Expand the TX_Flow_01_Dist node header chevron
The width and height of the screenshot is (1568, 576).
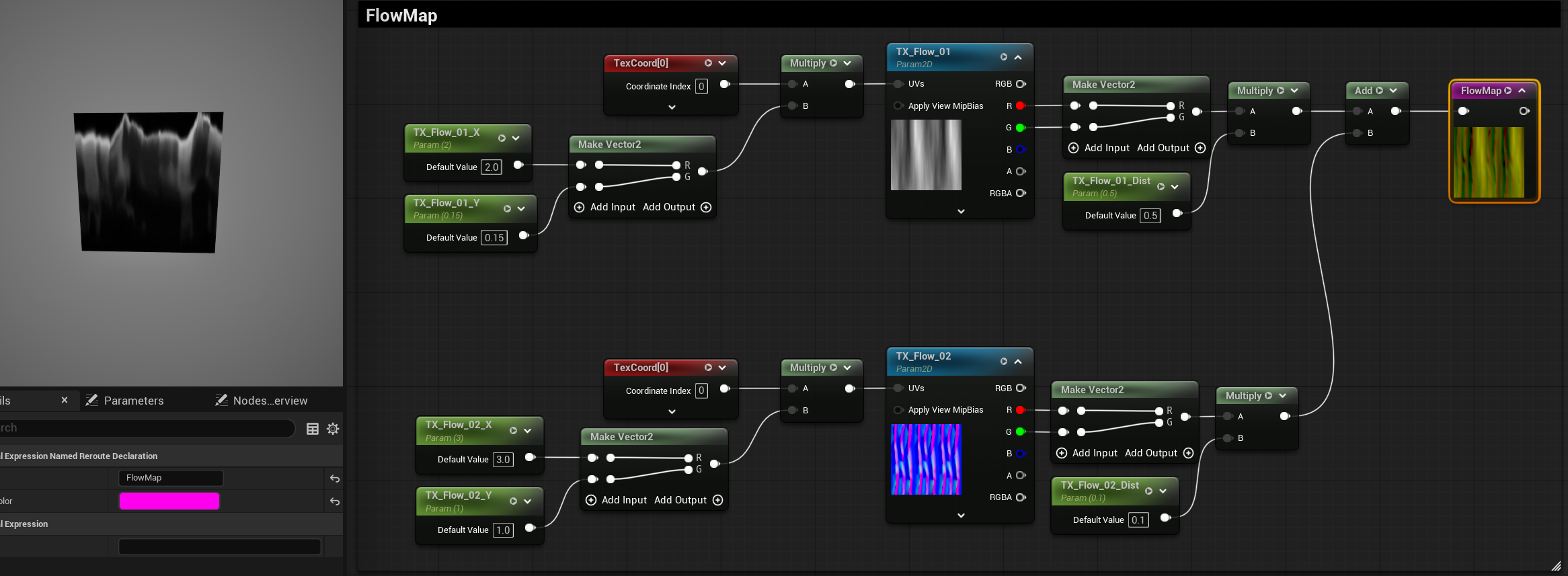pos(1175,187)
